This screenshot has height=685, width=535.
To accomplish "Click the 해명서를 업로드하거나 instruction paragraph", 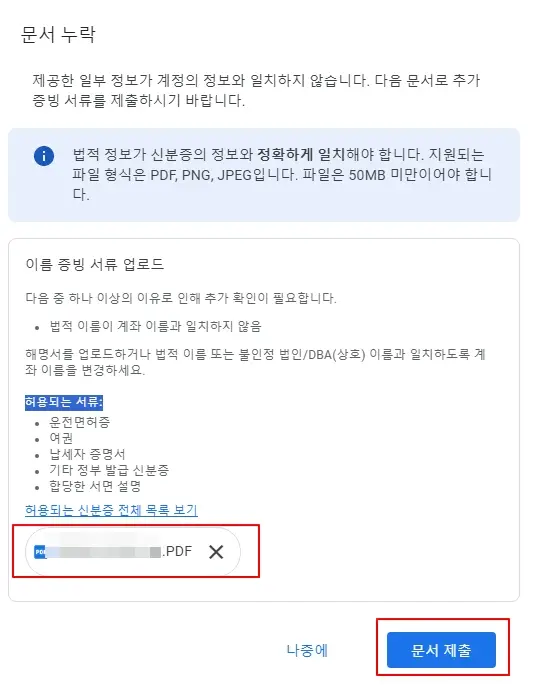I will 255,362.
